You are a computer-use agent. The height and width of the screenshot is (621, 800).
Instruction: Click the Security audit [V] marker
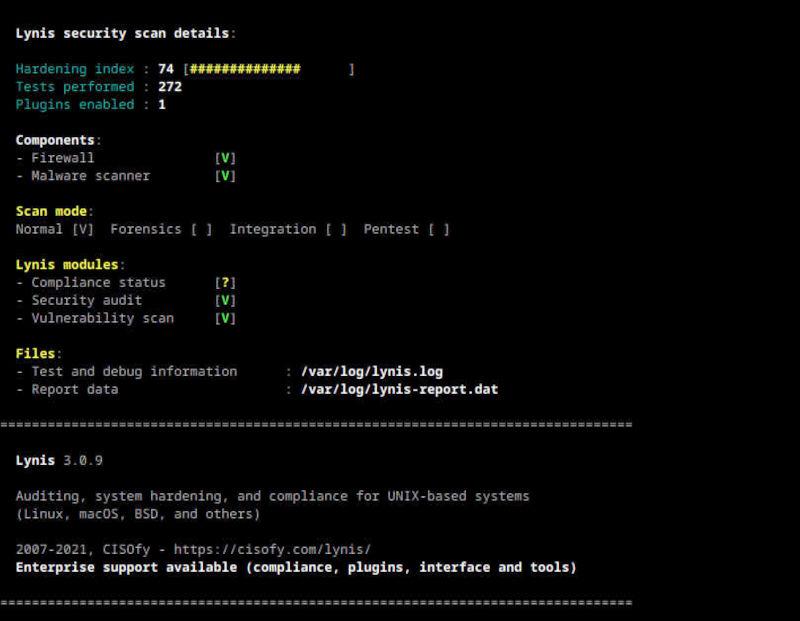pyautogui.click(x=226, y=300)
